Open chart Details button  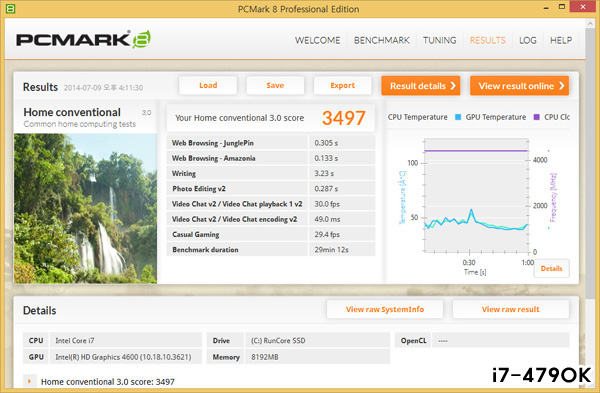coord(551,268)
